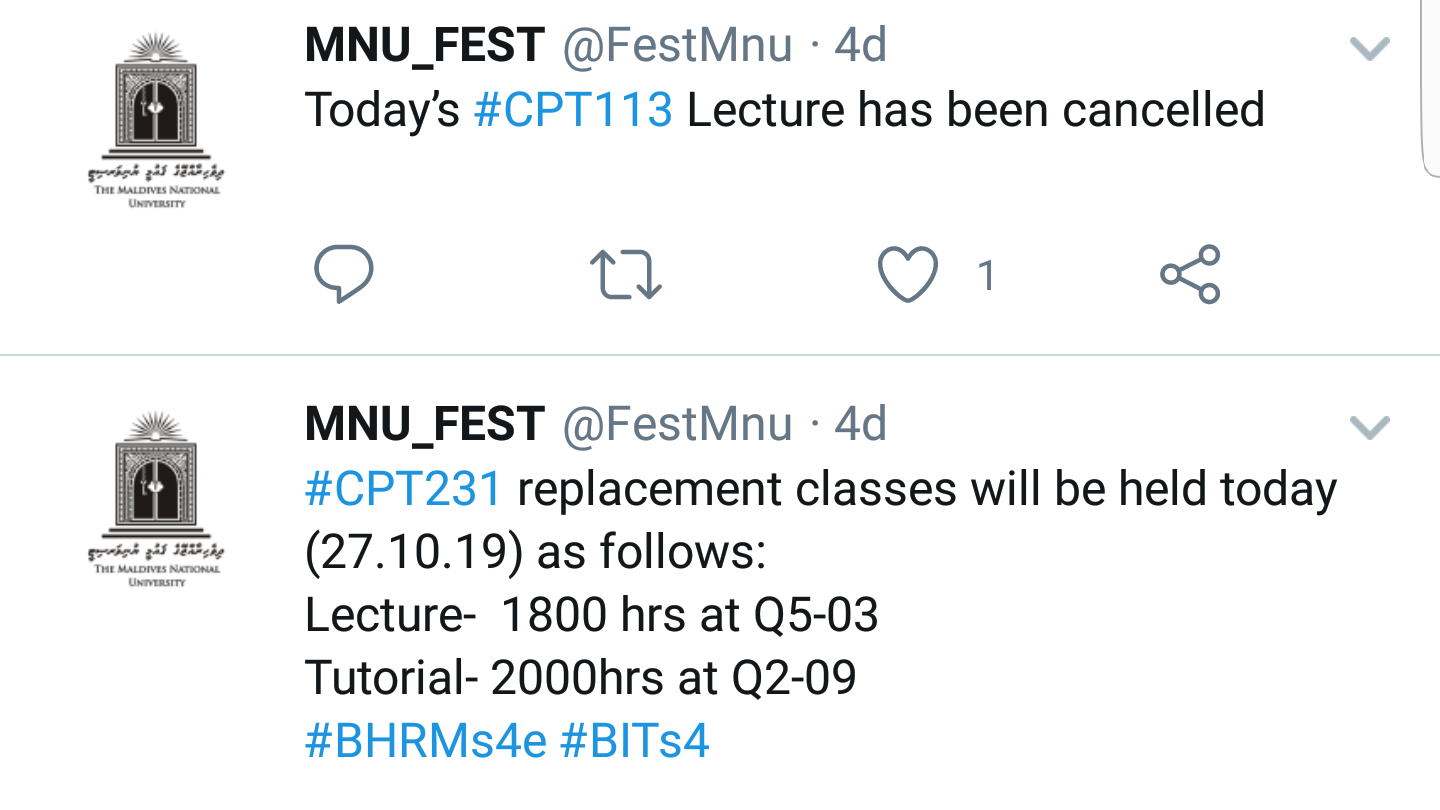Screen dimensions: 1440x810
Task: Open the #CPT231 hashtag
Action: [402, 489]
